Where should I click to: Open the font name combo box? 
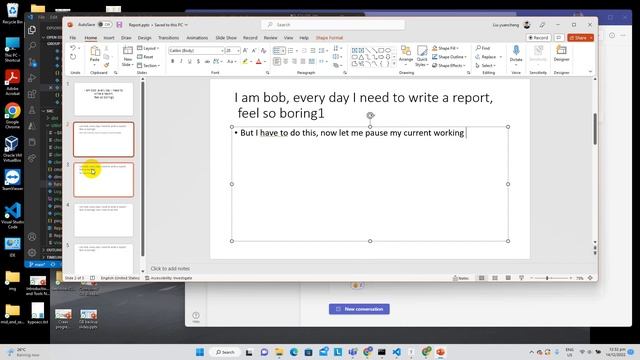[196, 50]
